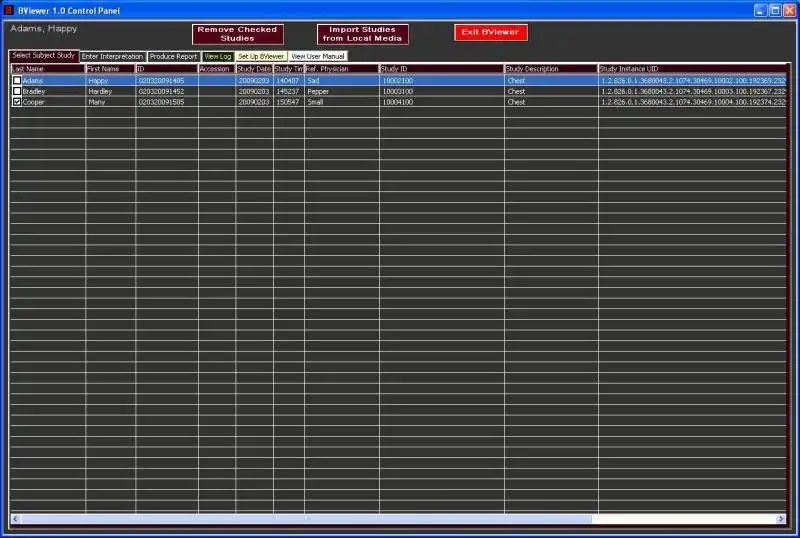800x538 pixels.
Task: Click the Study ID column header
Action: (442, 69)
